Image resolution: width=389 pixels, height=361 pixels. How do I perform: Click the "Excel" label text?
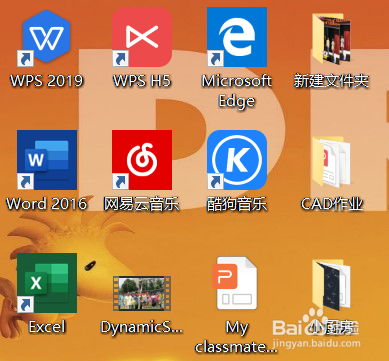click(47, 327)
